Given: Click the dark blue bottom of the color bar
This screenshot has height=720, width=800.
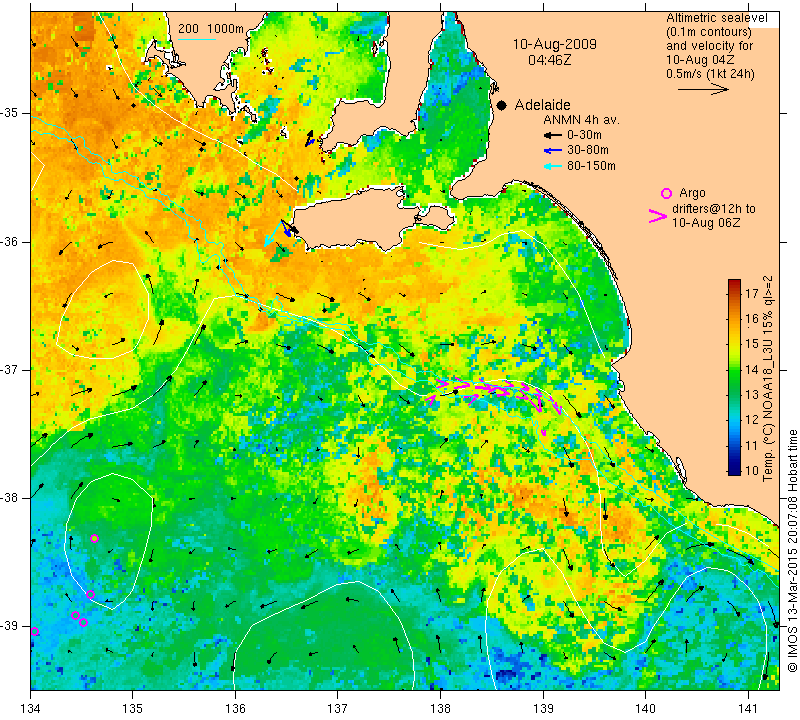Looking at the screenshot, I should (734, 470).
